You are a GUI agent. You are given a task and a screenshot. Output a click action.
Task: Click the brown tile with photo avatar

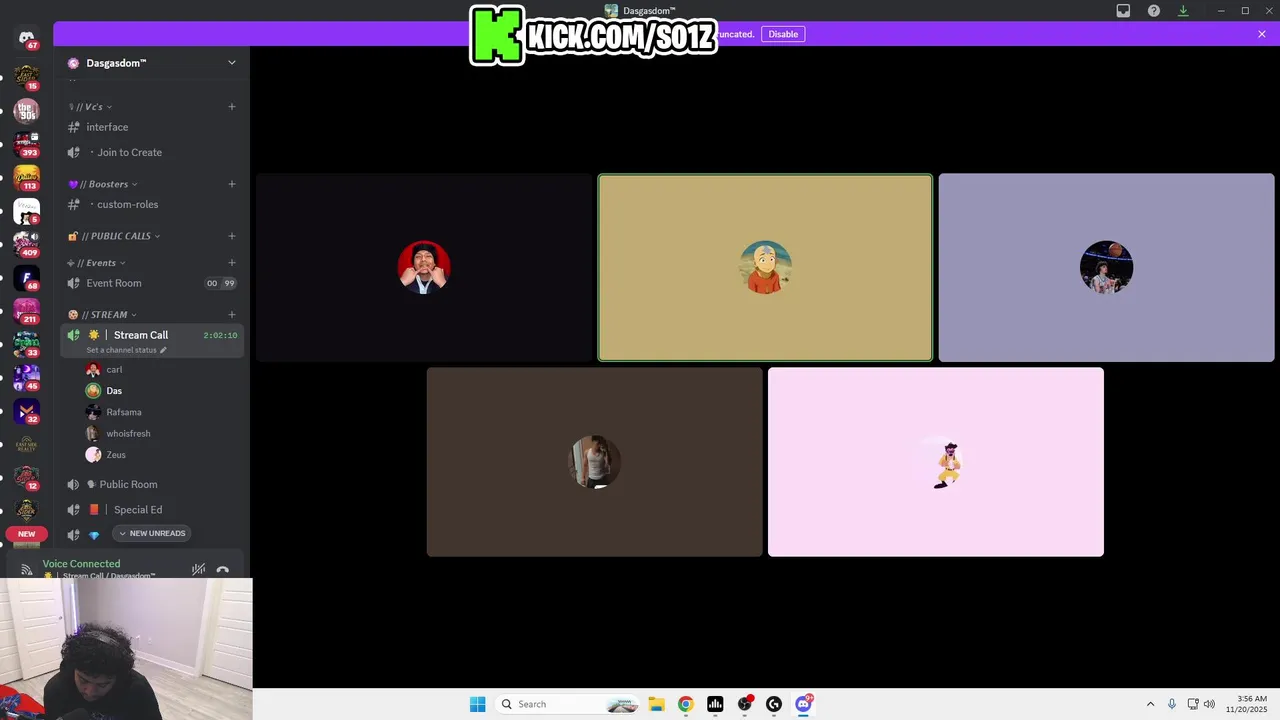click(595, 462)
